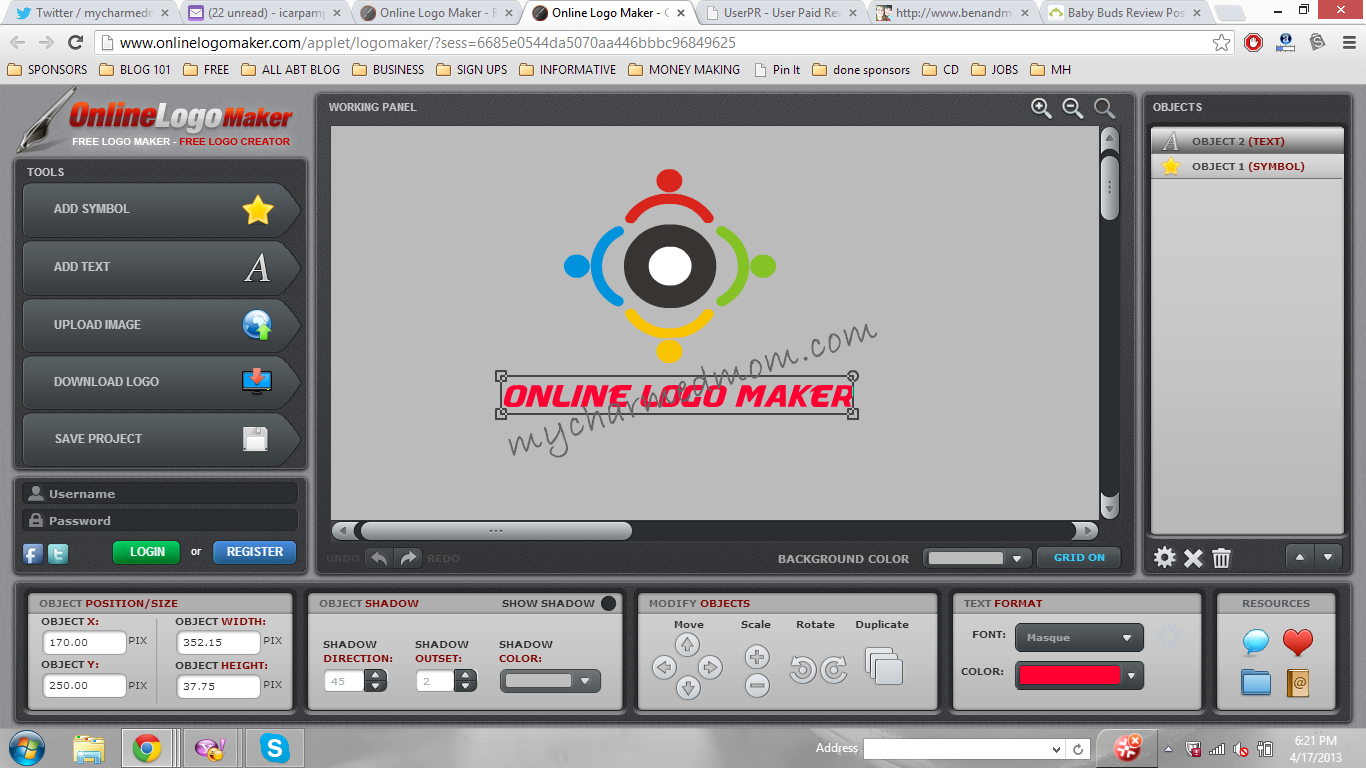The height and width of the screenshot is (768, 1366).
Task: Click the undo arrow button
Action: pos(379,558)
